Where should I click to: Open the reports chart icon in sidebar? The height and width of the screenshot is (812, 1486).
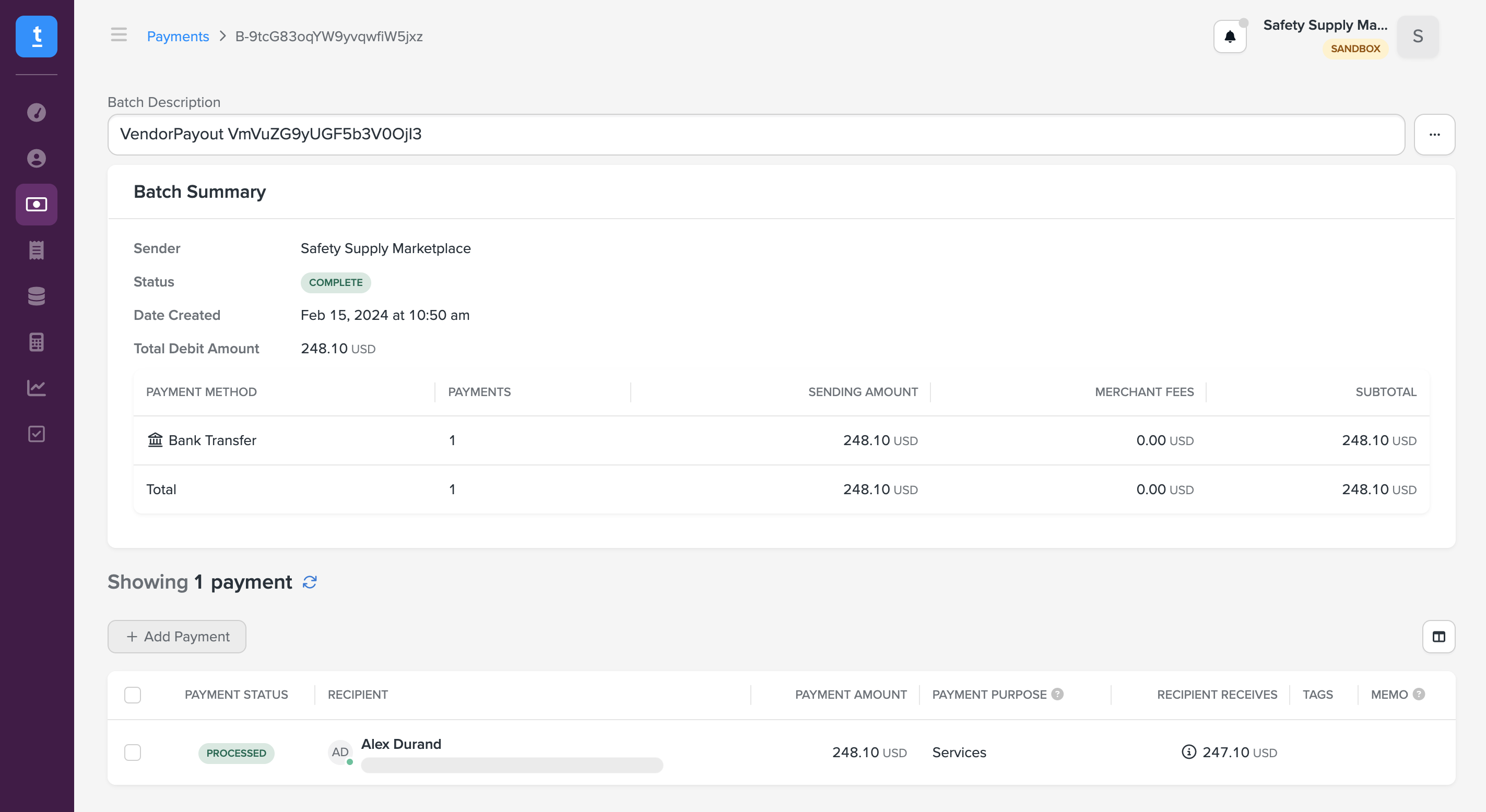[37, 388]
